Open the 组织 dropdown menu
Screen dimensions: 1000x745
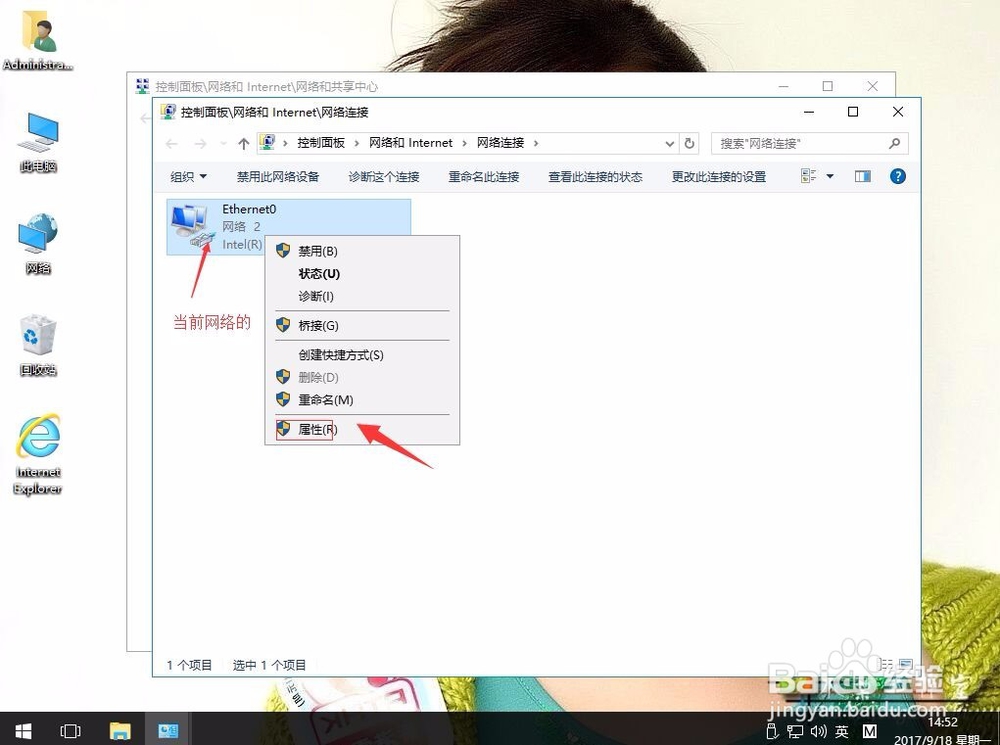[189, 177]
